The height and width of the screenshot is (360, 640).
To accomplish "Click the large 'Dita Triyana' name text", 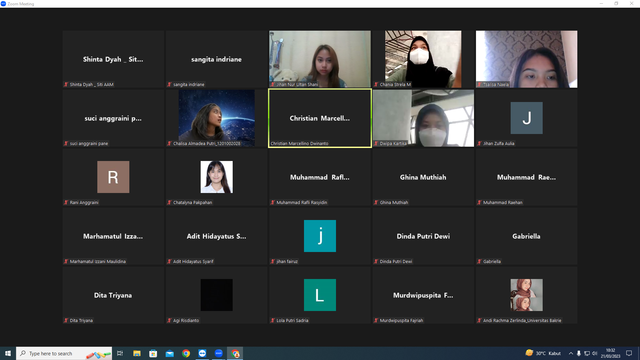I will (113, 295).
